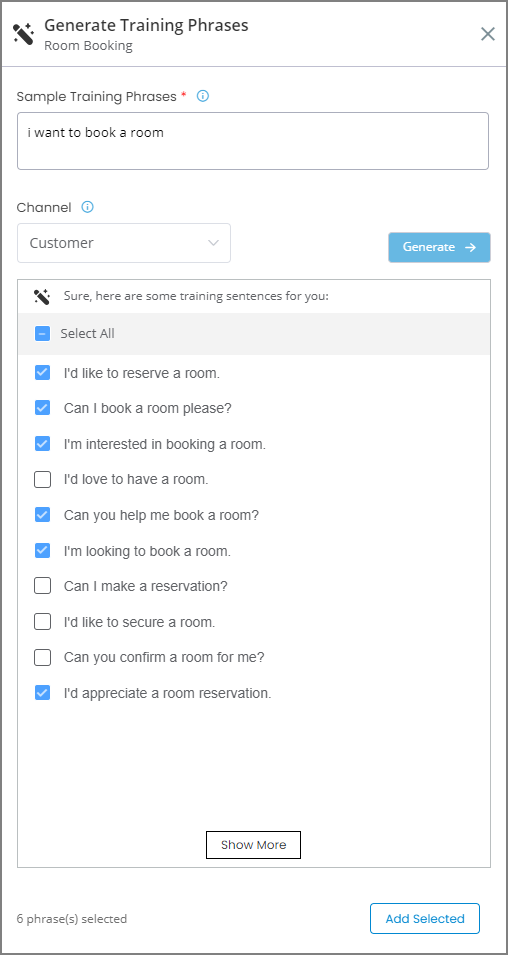Check "Can you confirm a room for me?"
The height and width of the screenshot is (955, 508).
(42, 658)
